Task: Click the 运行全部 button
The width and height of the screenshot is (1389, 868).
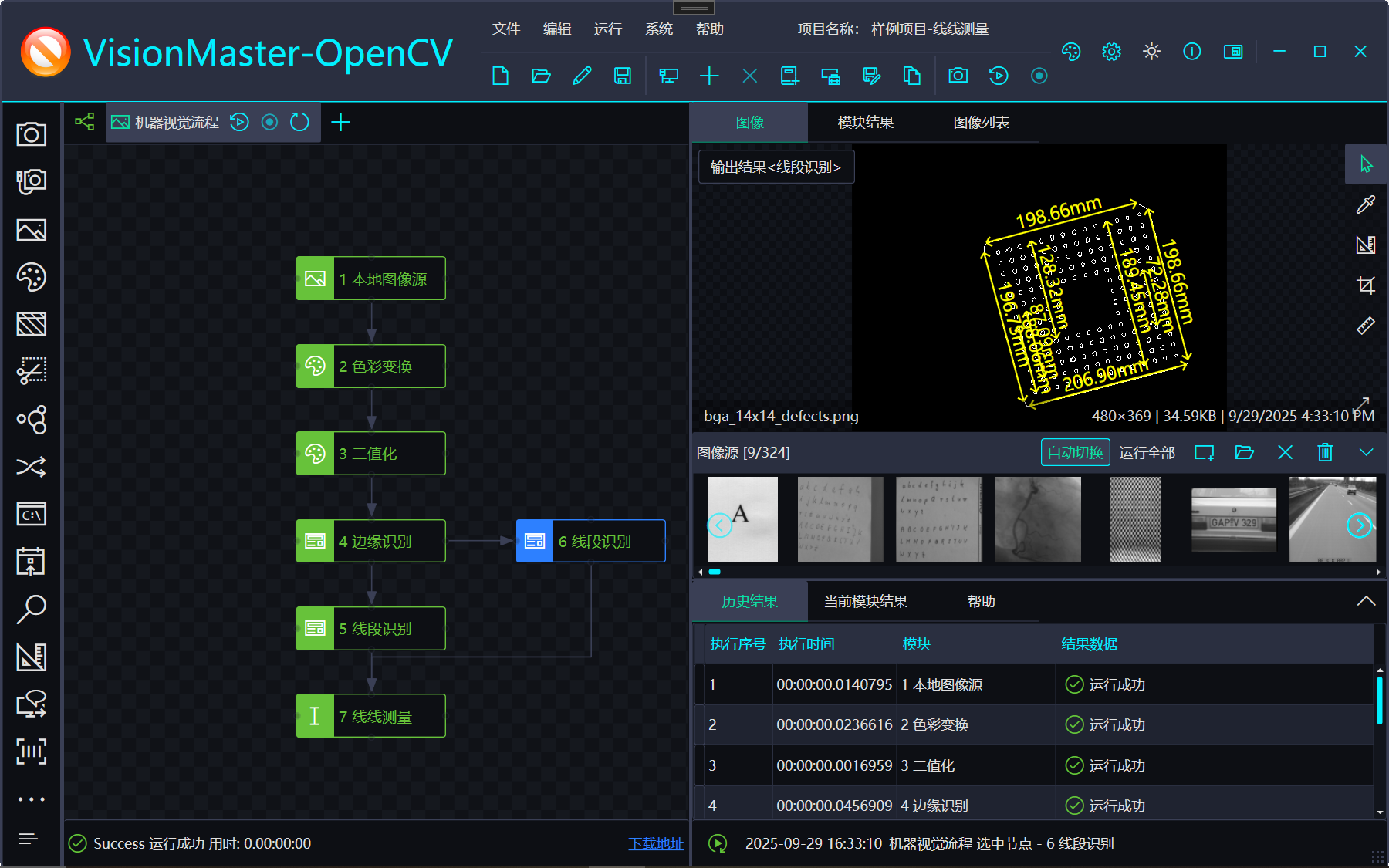Action: pyautogui.click(x=1147, y=453)
